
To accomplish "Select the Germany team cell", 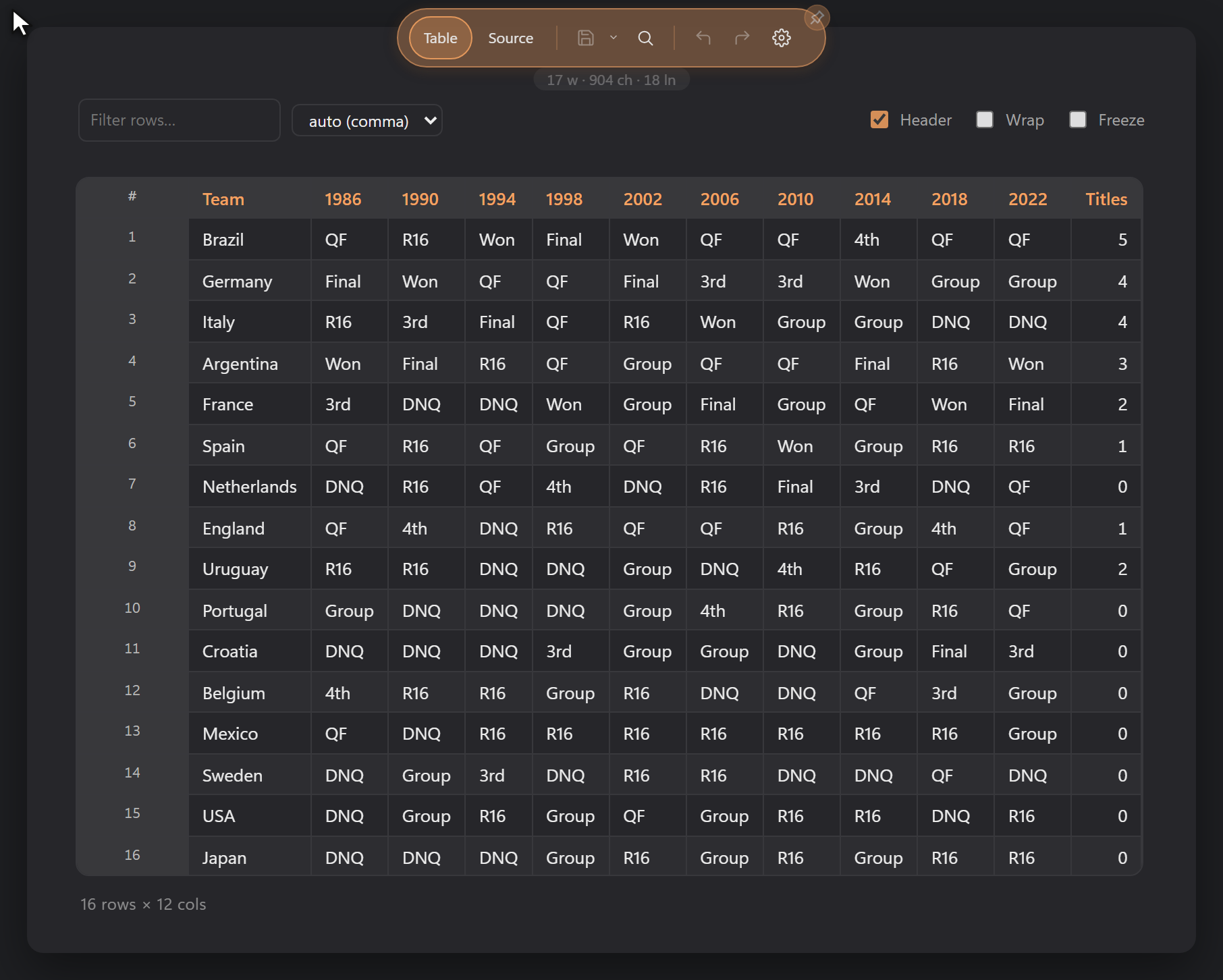I will pyautogui.click(x=250, y=281).
